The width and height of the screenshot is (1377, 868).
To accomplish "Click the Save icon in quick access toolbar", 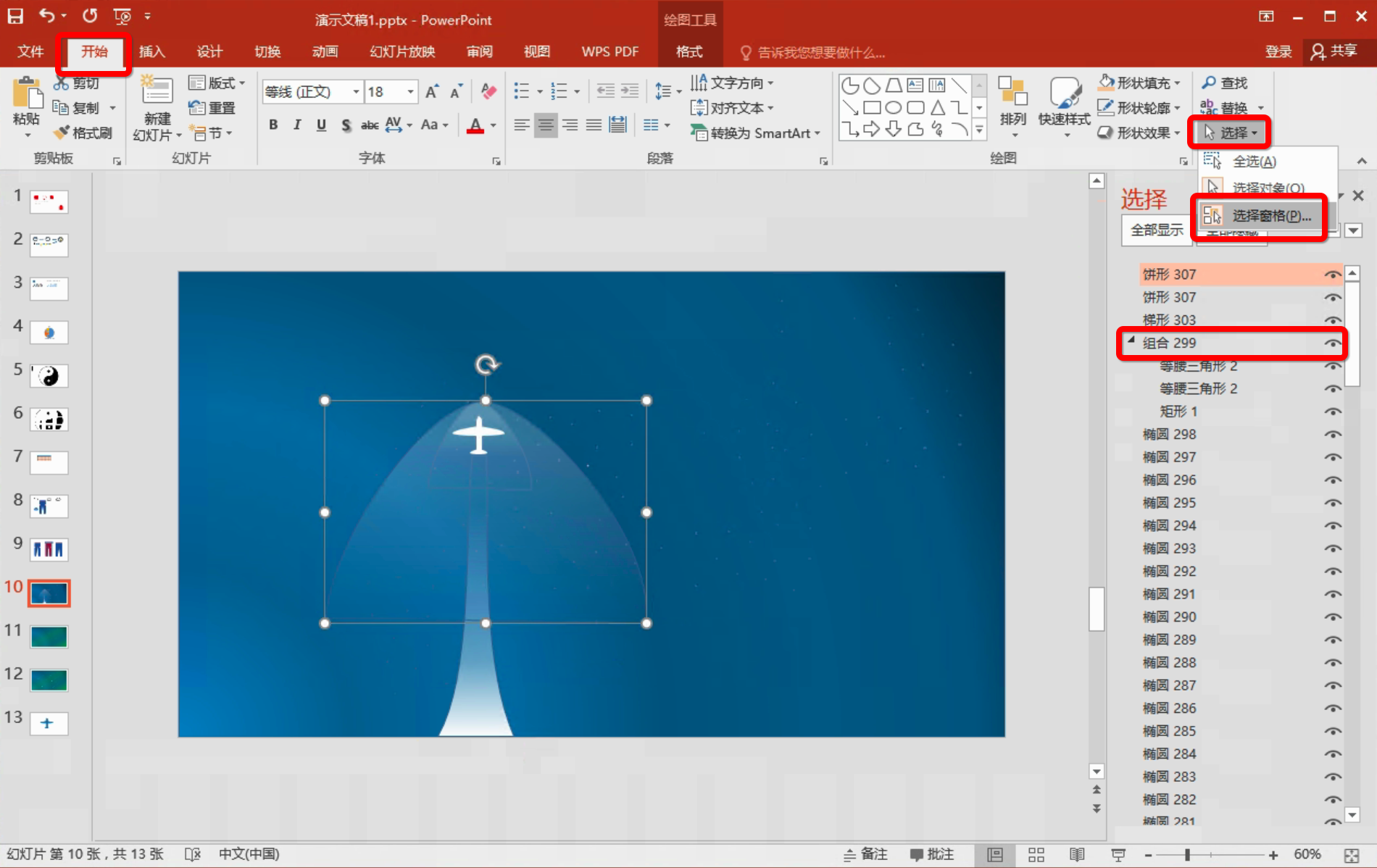I will (15, 16).
